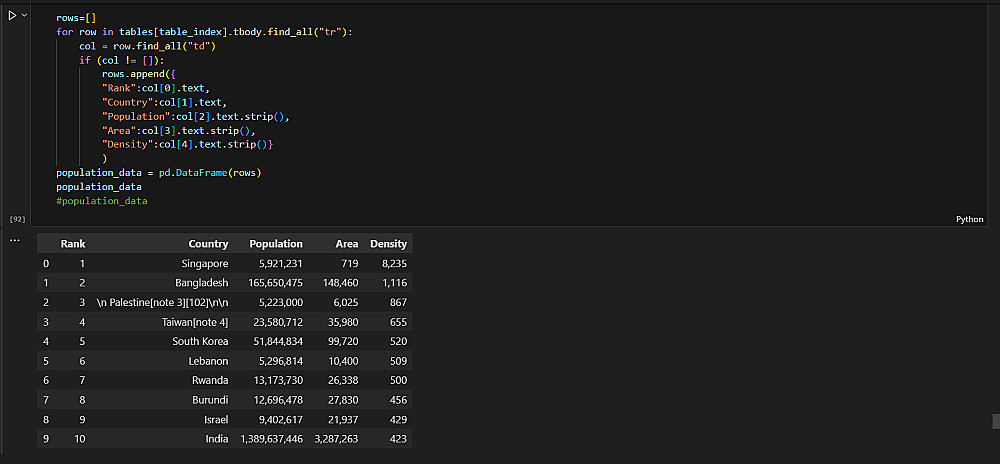Image resolution: width=1000 pixels, height=464 pixels.
Task: Run the code cell with play icon
Action: (12, 16)
